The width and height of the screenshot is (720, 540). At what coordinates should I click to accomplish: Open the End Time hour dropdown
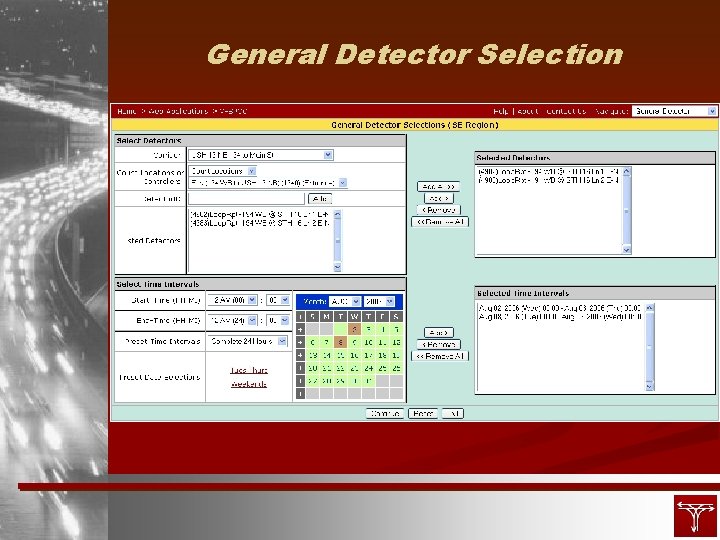[232, 320]
